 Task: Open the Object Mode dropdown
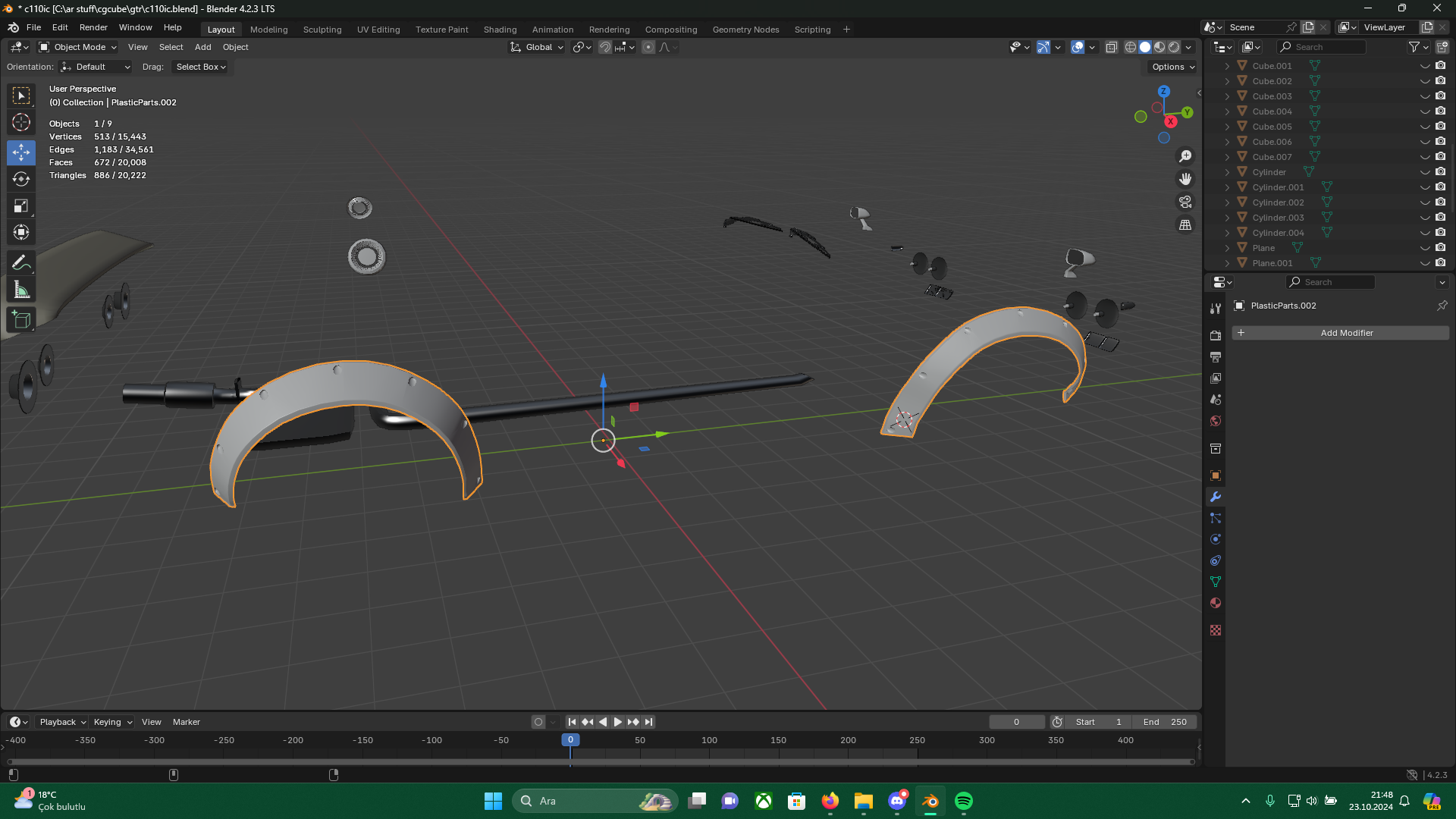[78, 47]
